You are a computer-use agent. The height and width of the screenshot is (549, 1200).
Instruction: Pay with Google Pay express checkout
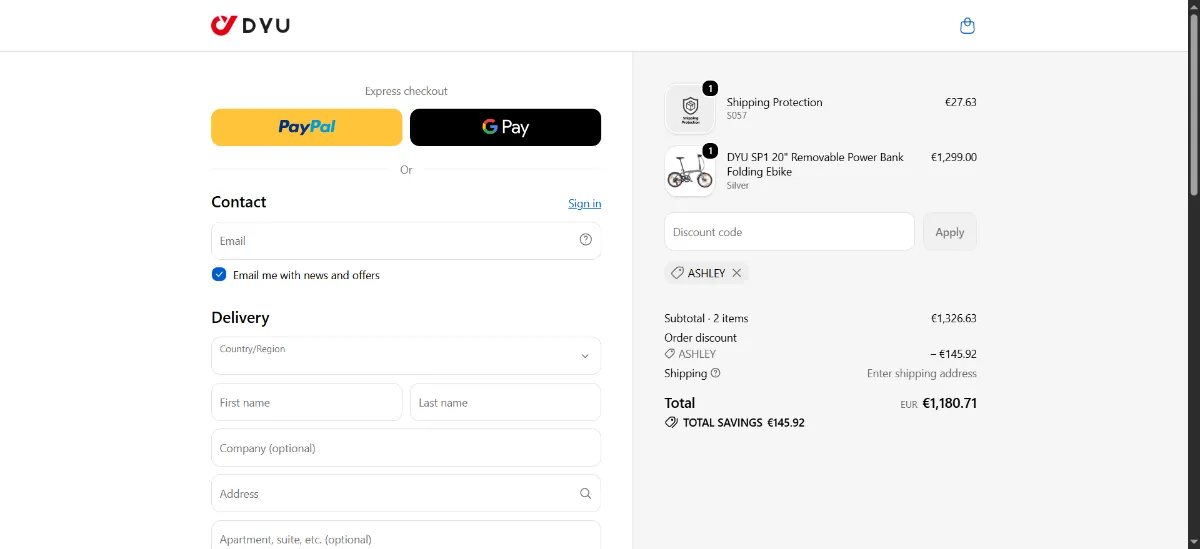(x=505, y=127)
